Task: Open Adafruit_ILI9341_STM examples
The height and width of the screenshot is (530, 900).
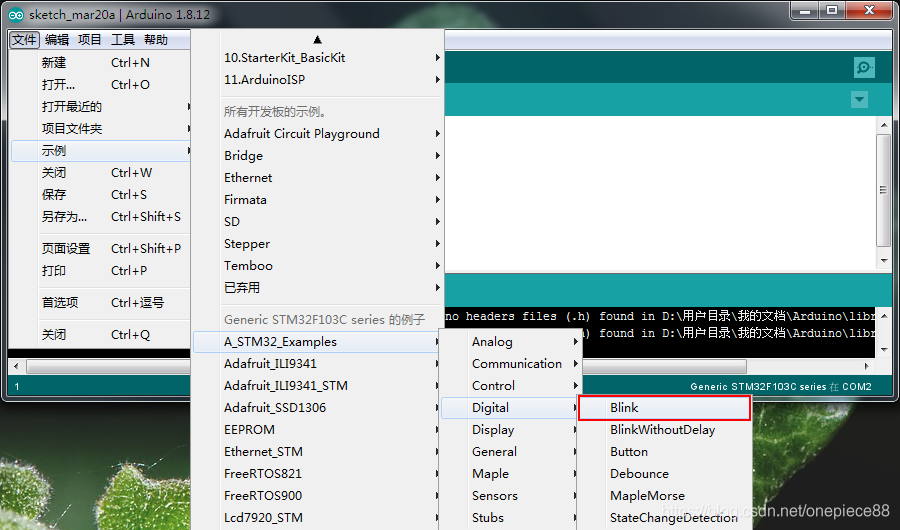Action: point(317,386)
